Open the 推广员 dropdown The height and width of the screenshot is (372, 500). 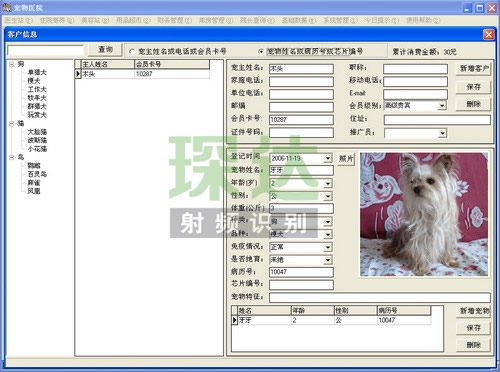click(x=442, y=133)
